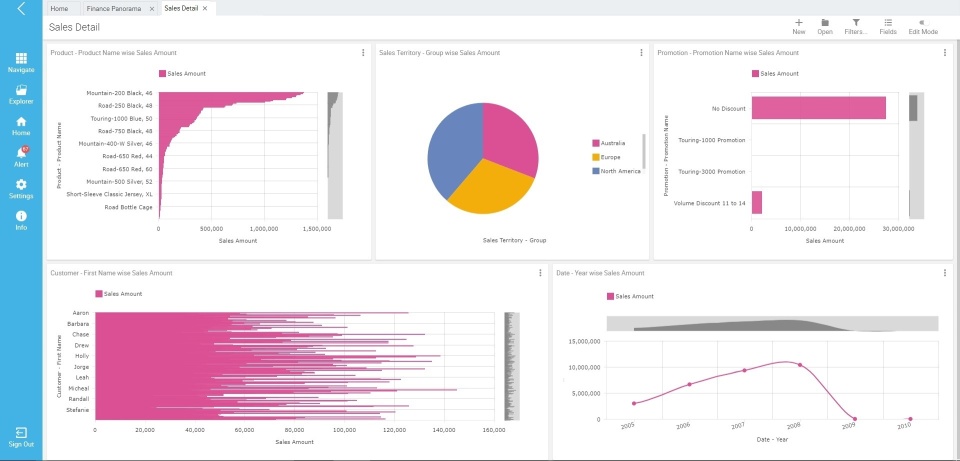The width and height of the screenshot is (960, 461).
Task: Click the Product chart vertical range scroller
Action: tap(335, 155)
